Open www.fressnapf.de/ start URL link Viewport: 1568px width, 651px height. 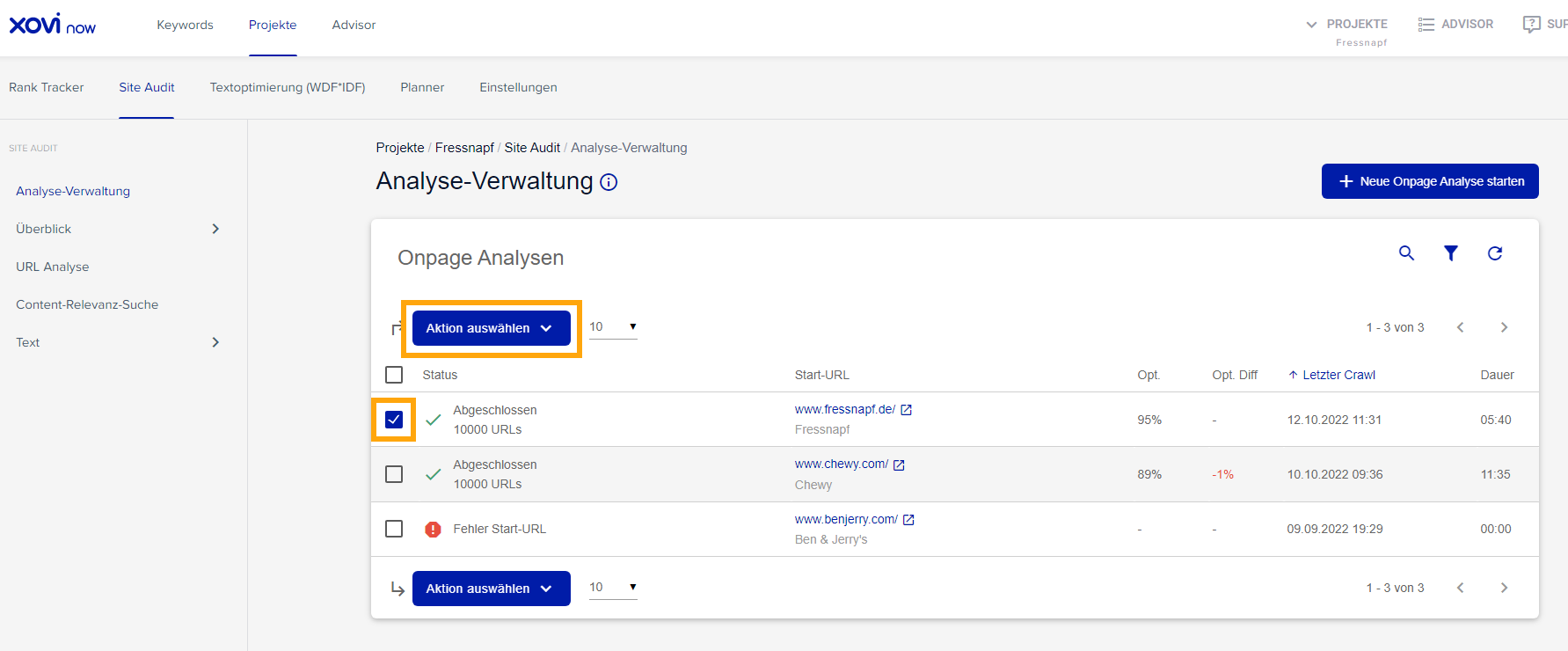845,410
